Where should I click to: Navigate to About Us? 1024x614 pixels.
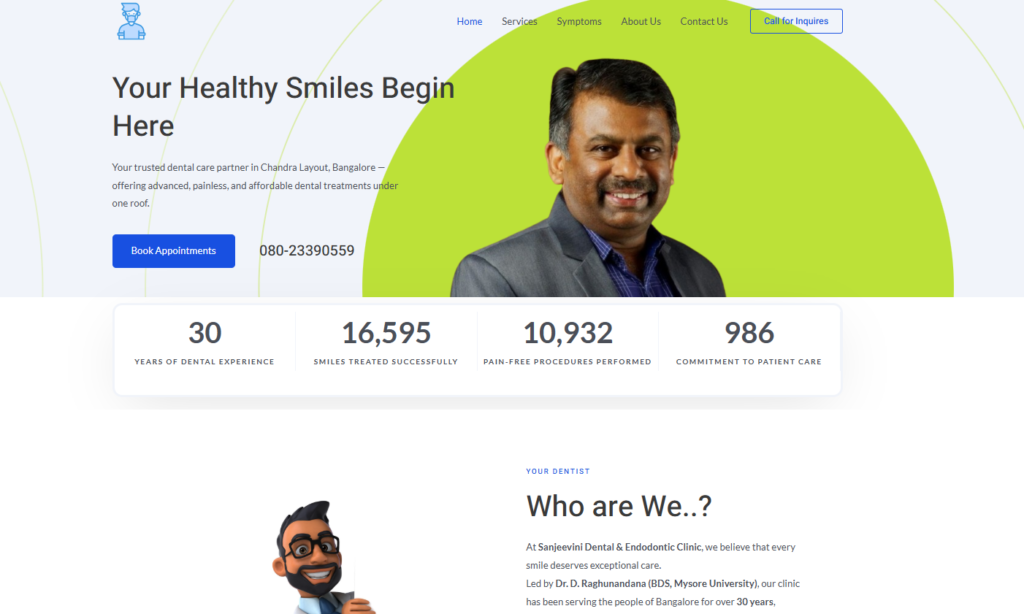641,22
